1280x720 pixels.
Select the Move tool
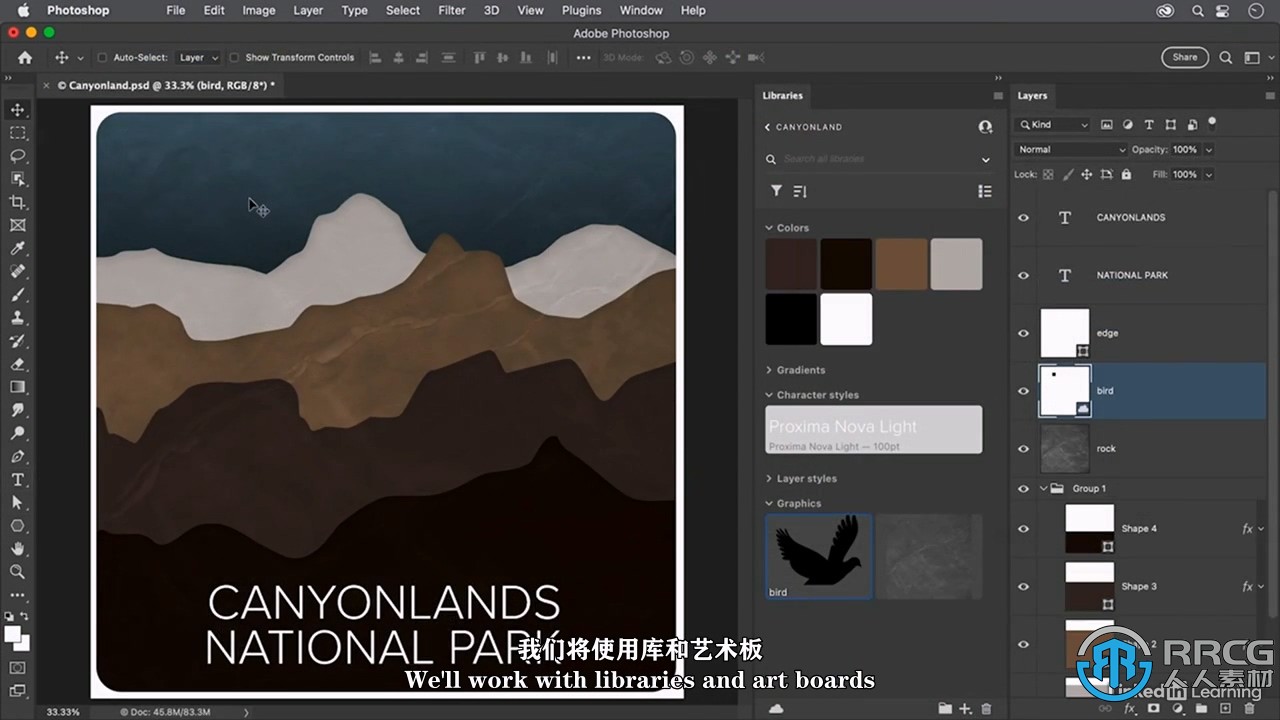(17, 110)
